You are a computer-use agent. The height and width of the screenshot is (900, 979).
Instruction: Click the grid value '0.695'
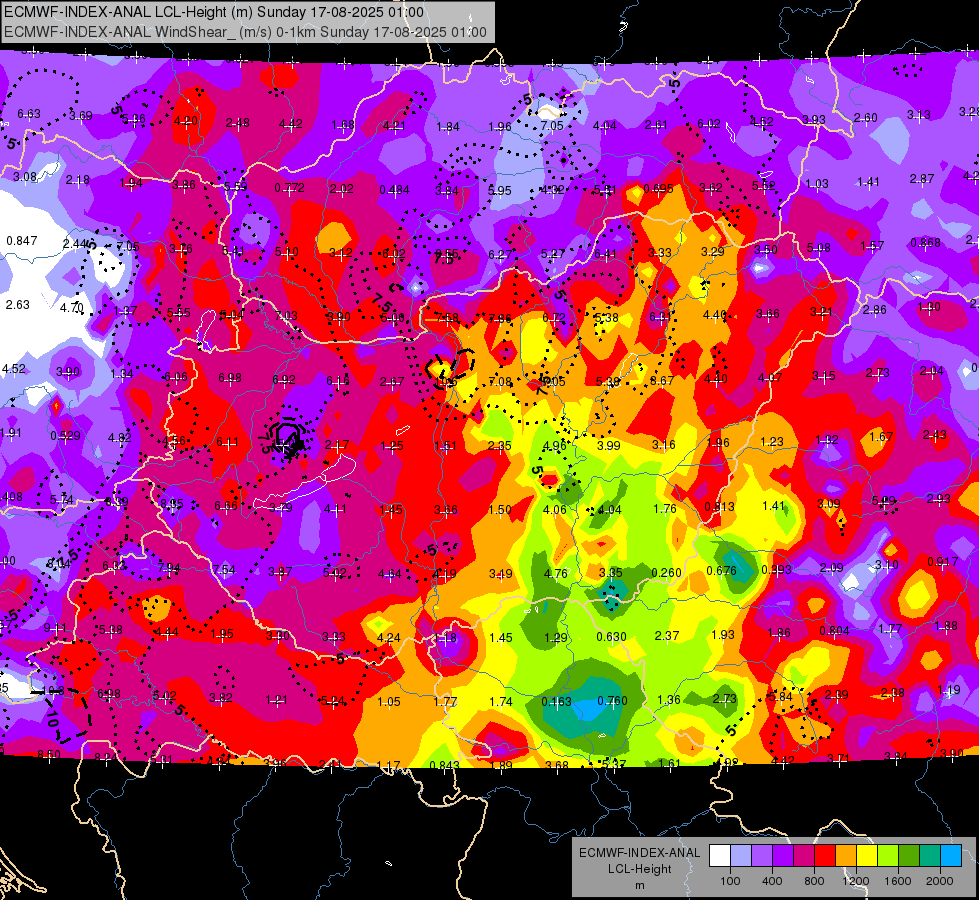coord(659,189)
